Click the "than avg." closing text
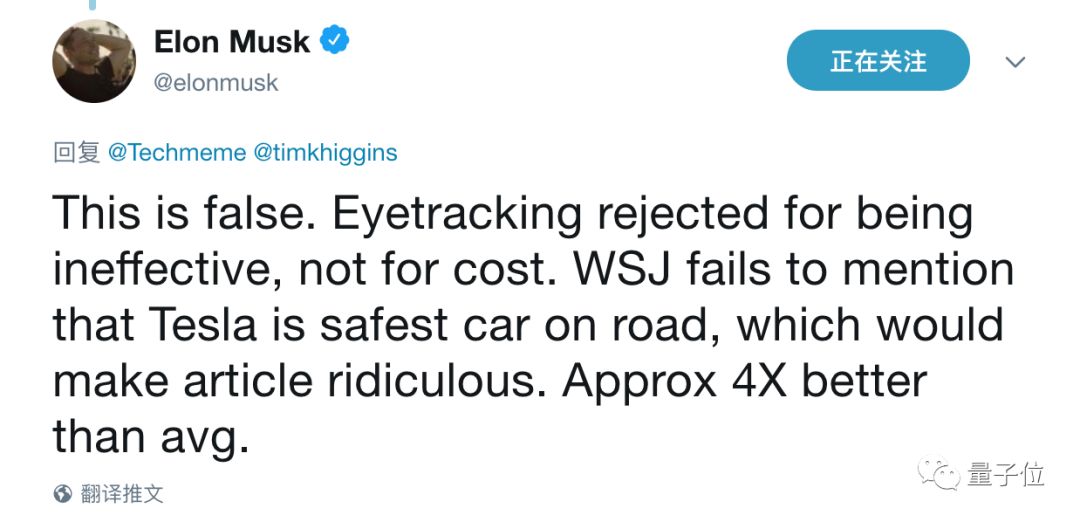 (150, 437)
